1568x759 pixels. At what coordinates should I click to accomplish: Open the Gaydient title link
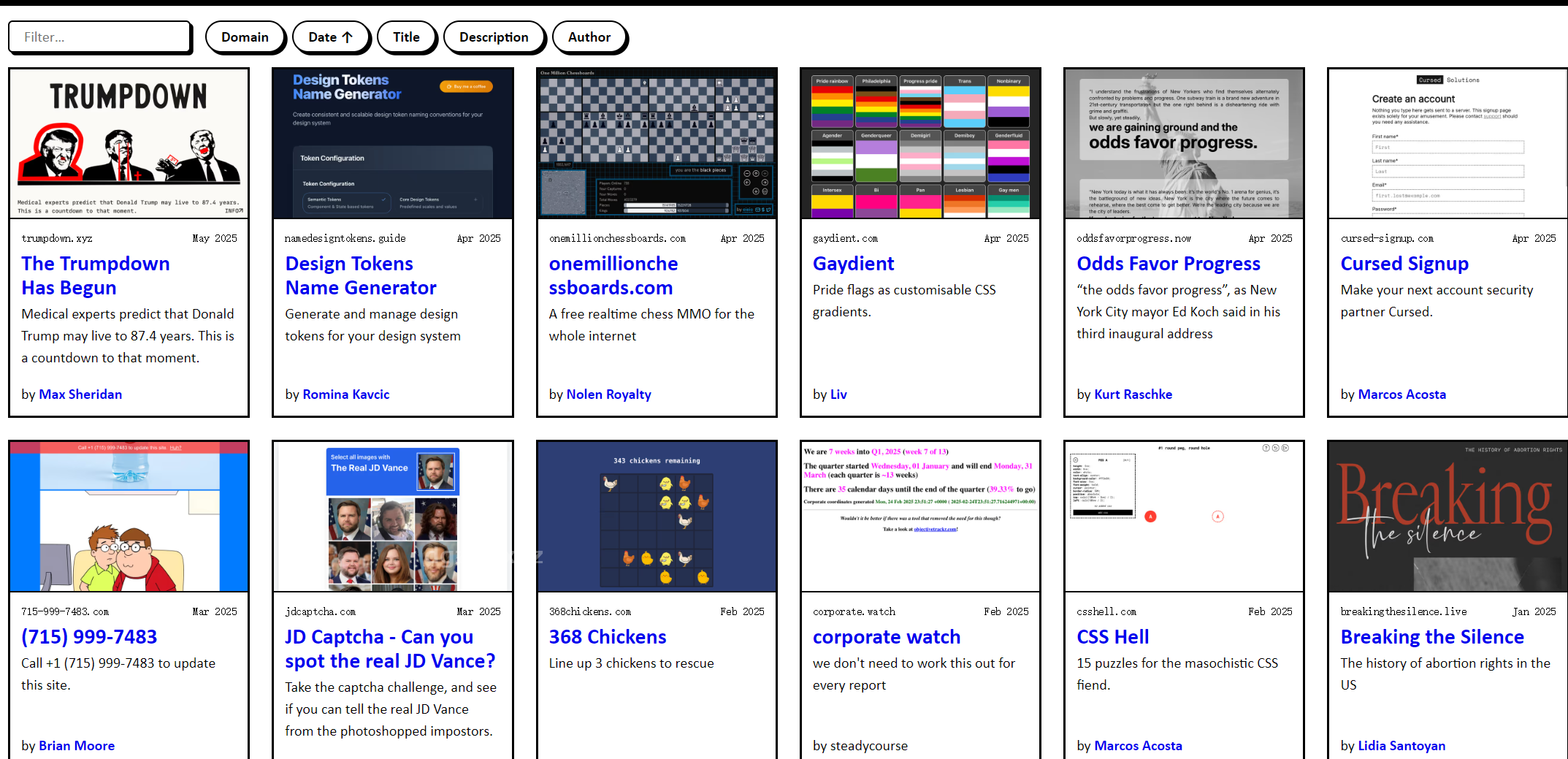854,264
